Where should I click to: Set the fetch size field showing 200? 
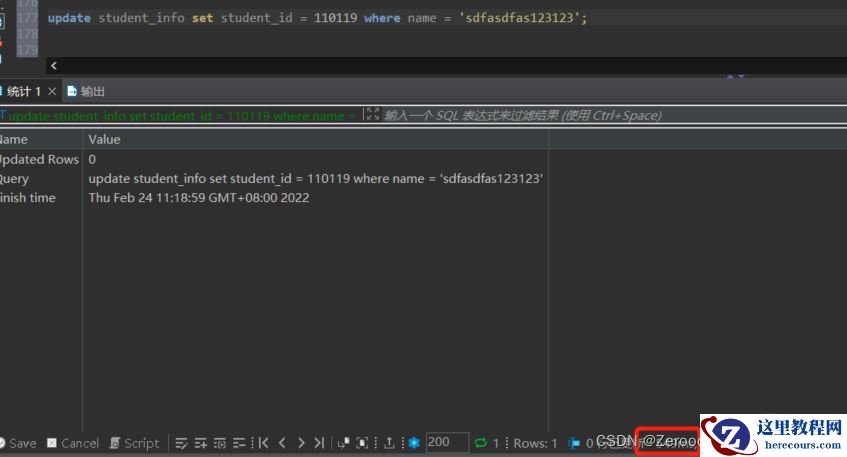(447, 442)
